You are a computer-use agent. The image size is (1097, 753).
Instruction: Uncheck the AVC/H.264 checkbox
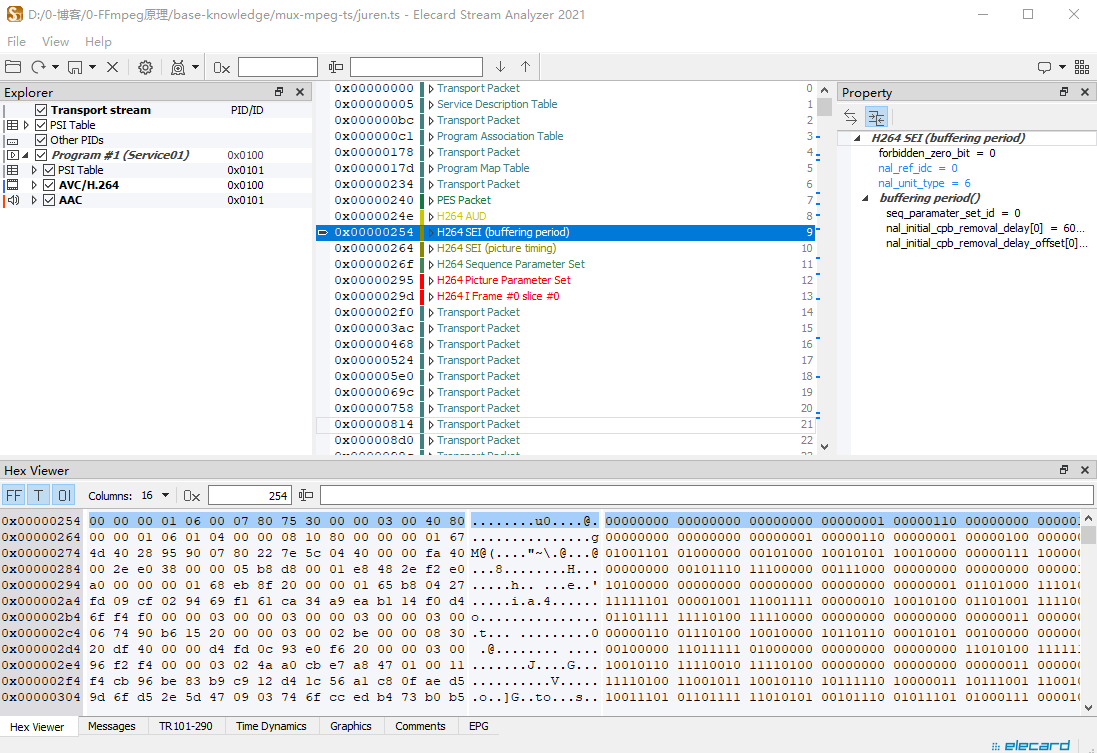tap(48, 184)
